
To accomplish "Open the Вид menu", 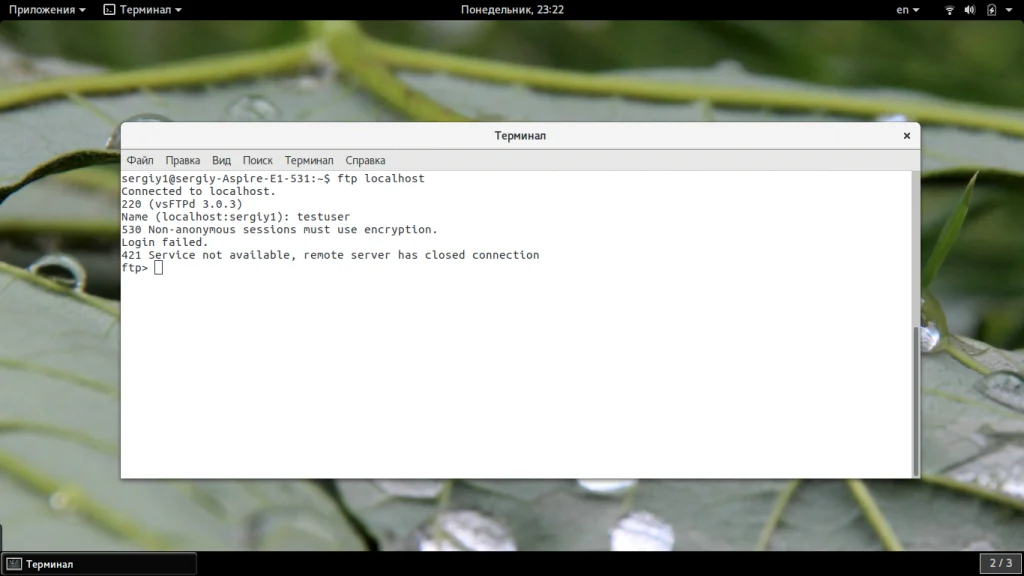I will [x=221, y=160].
